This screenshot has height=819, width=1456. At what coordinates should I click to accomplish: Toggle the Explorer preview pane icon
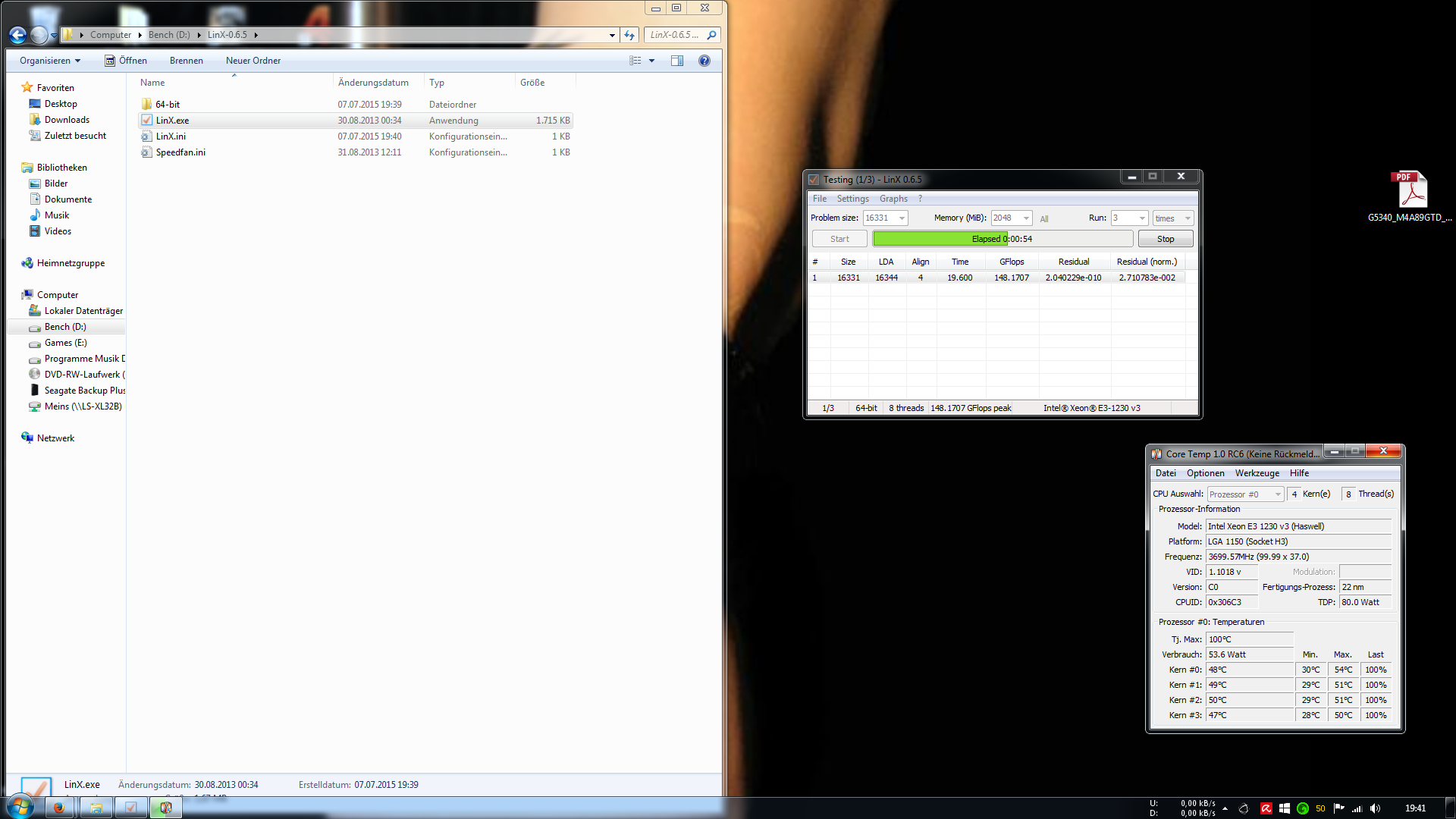tap(677, 61)
